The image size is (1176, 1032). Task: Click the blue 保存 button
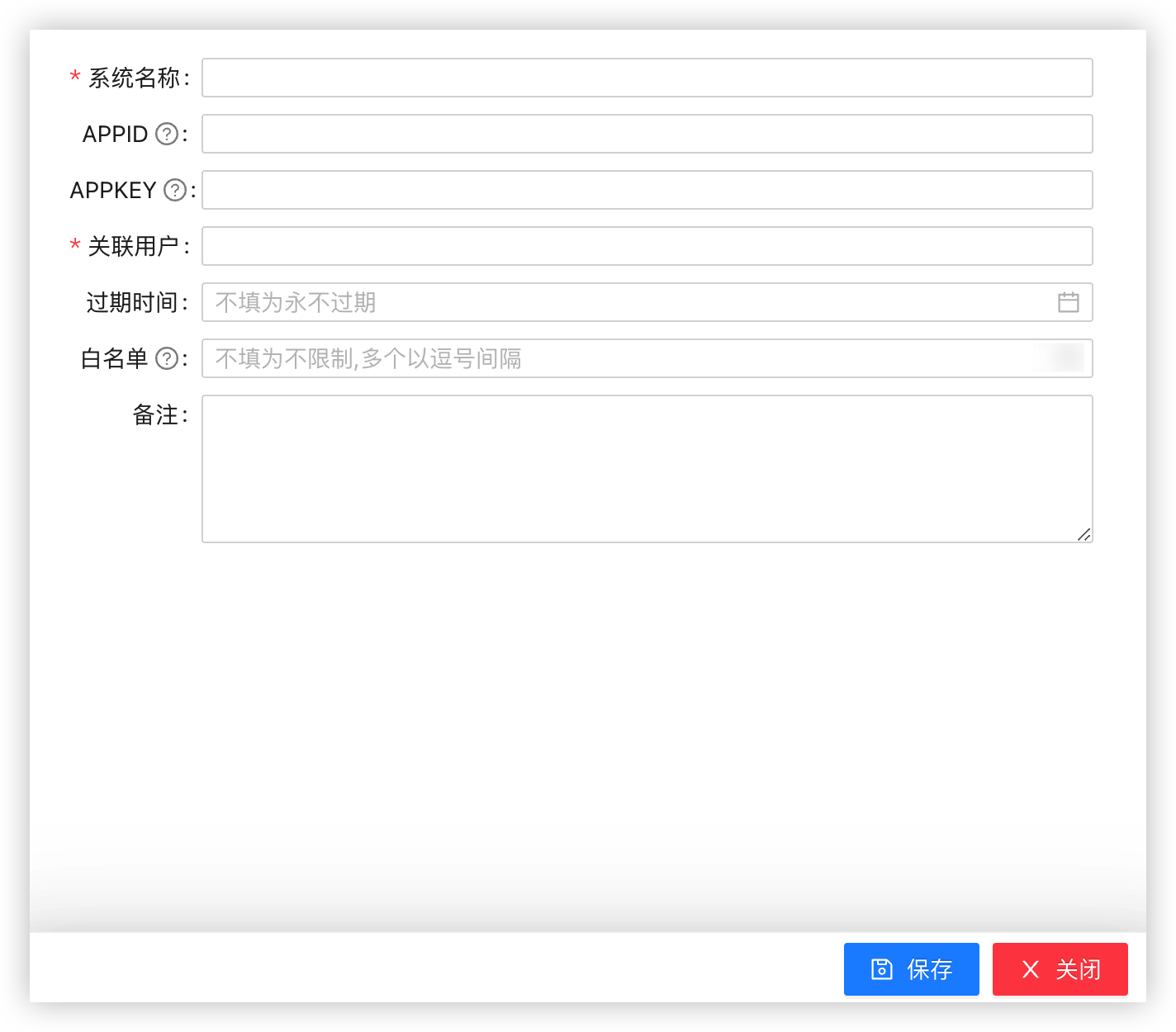912,969
